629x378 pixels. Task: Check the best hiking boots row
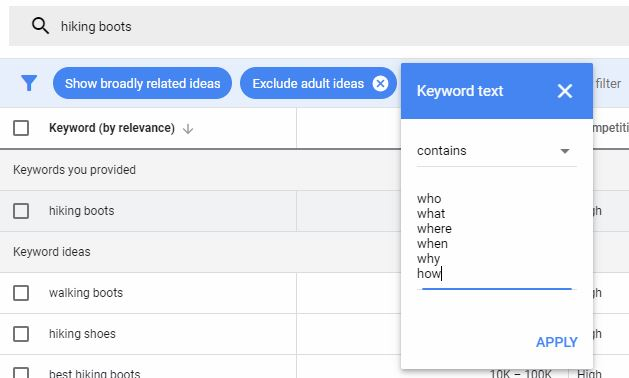click(21, 372)
